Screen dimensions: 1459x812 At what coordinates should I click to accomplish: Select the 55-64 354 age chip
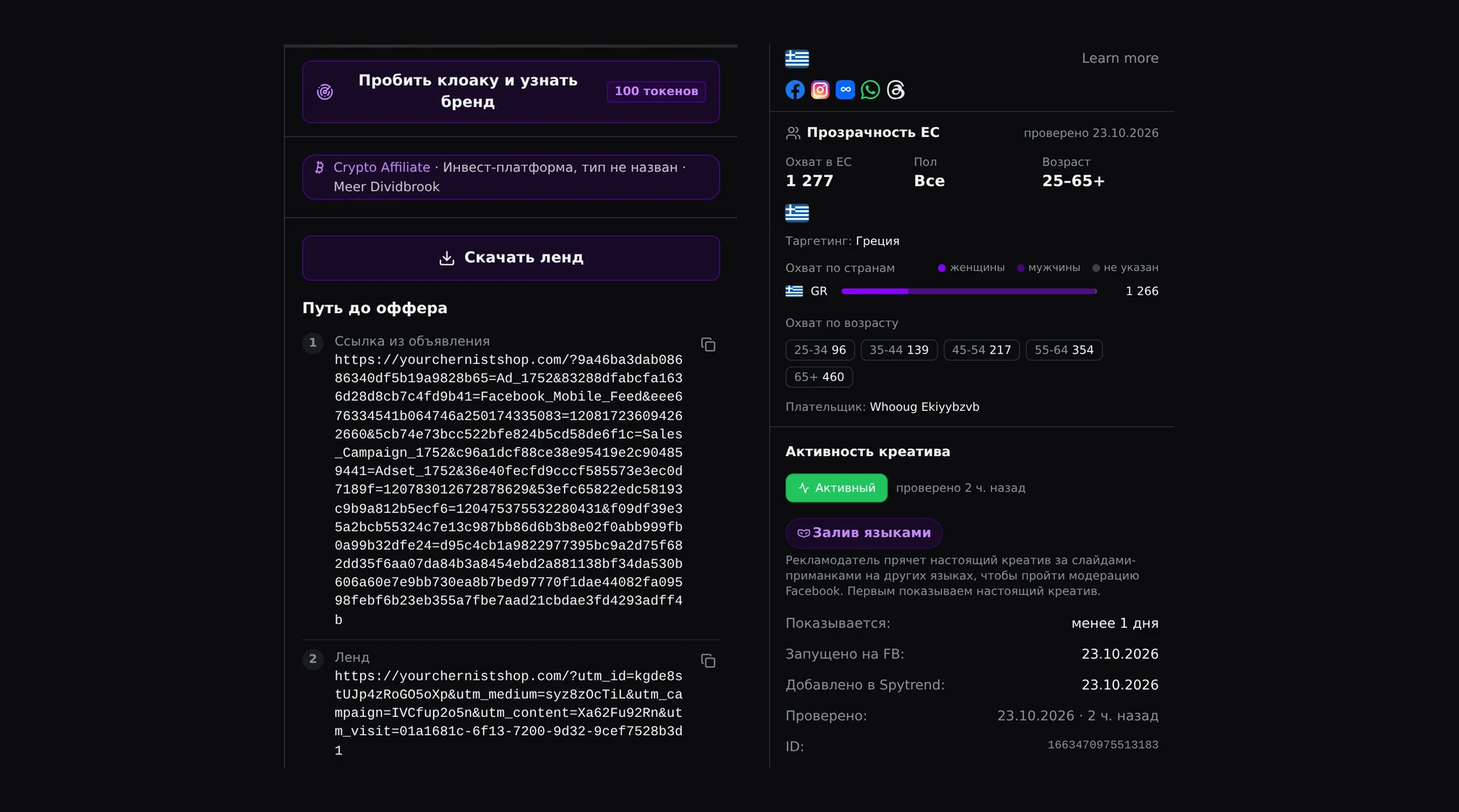click(1063, 350)
